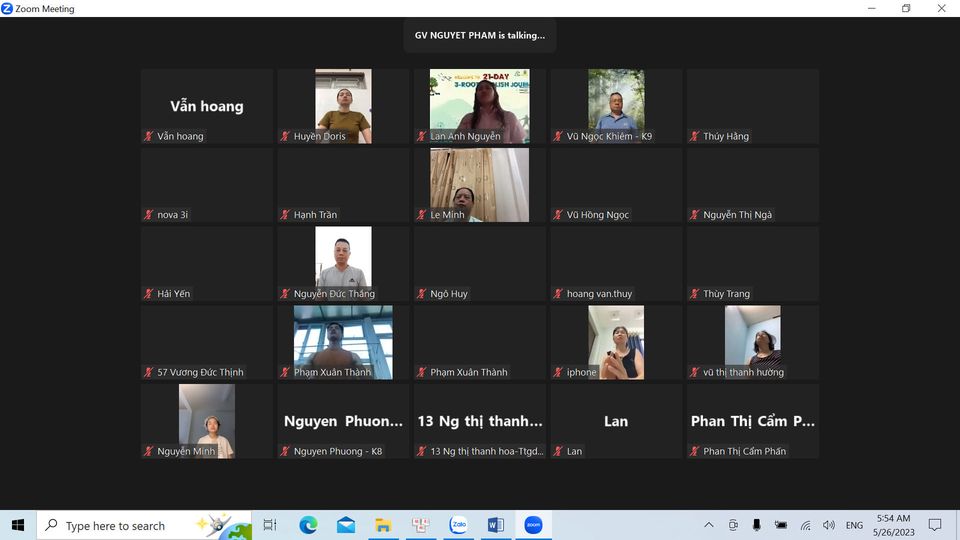Select Lan Anh Nguyễn's video tile
Image resolution: width=960 pixels, height=540 pixels.
(479, 106)
